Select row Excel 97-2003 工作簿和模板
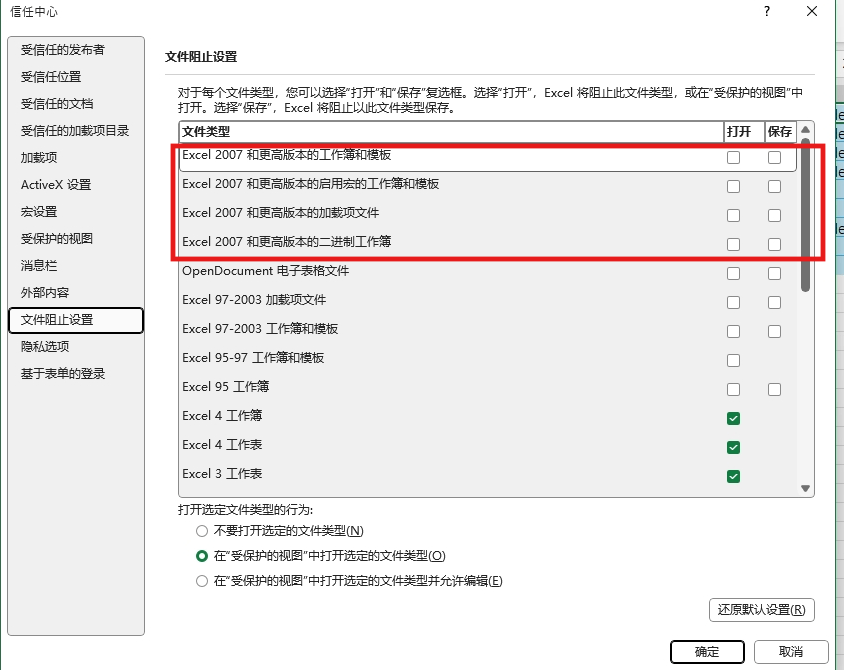 coord(488,330)
